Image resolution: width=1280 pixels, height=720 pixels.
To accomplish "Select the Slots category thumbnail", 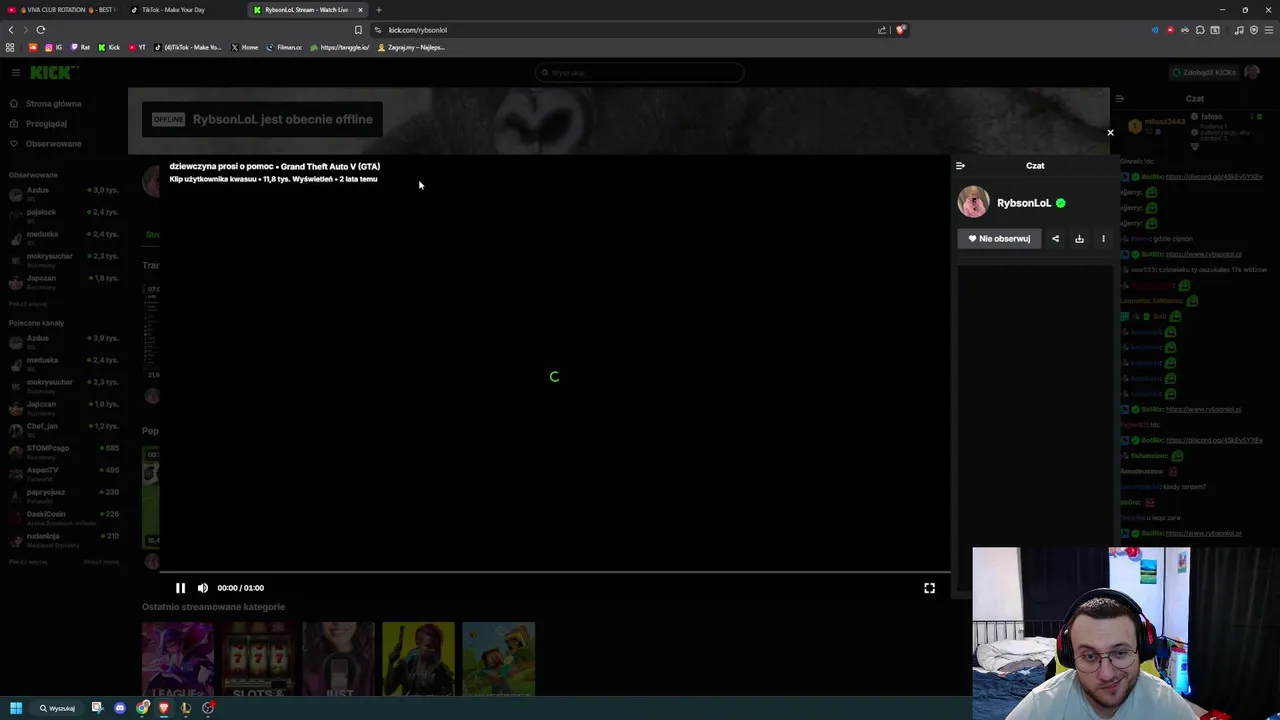I will (x=258, y=659).
